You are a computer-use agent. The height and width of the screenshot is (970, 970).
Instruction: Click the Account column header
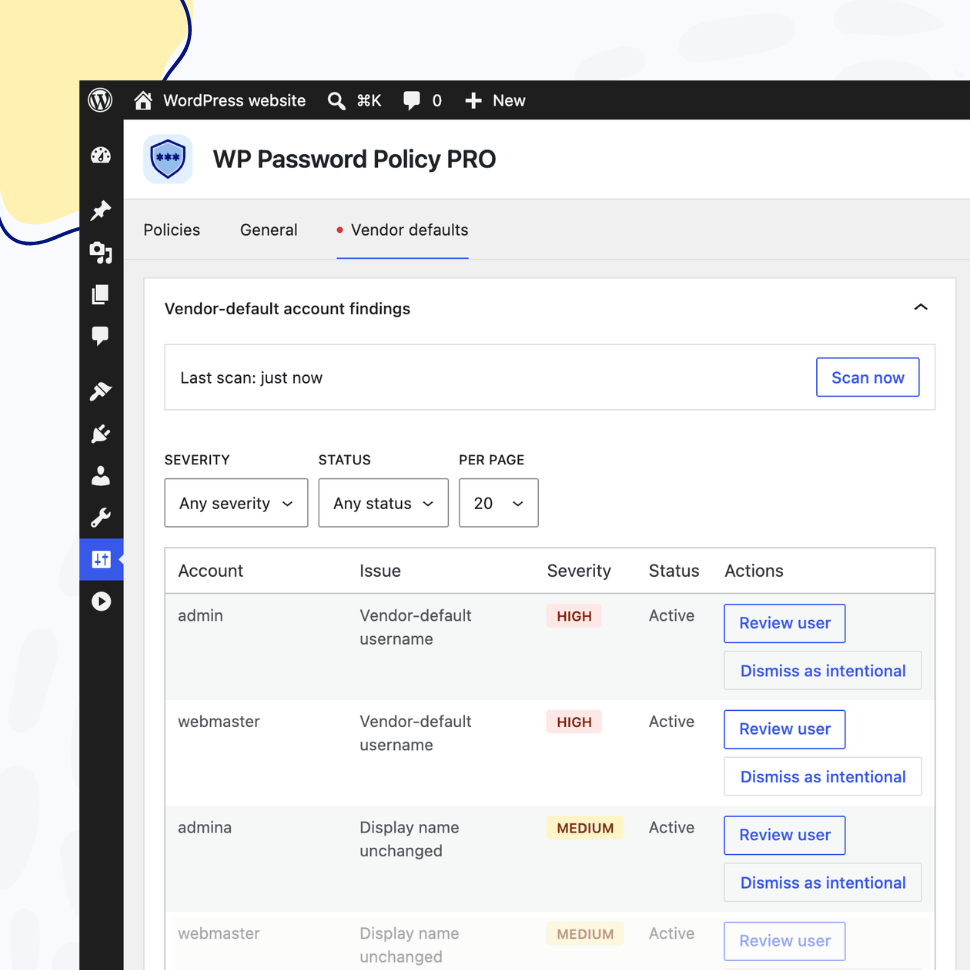[x=210, y=571]
